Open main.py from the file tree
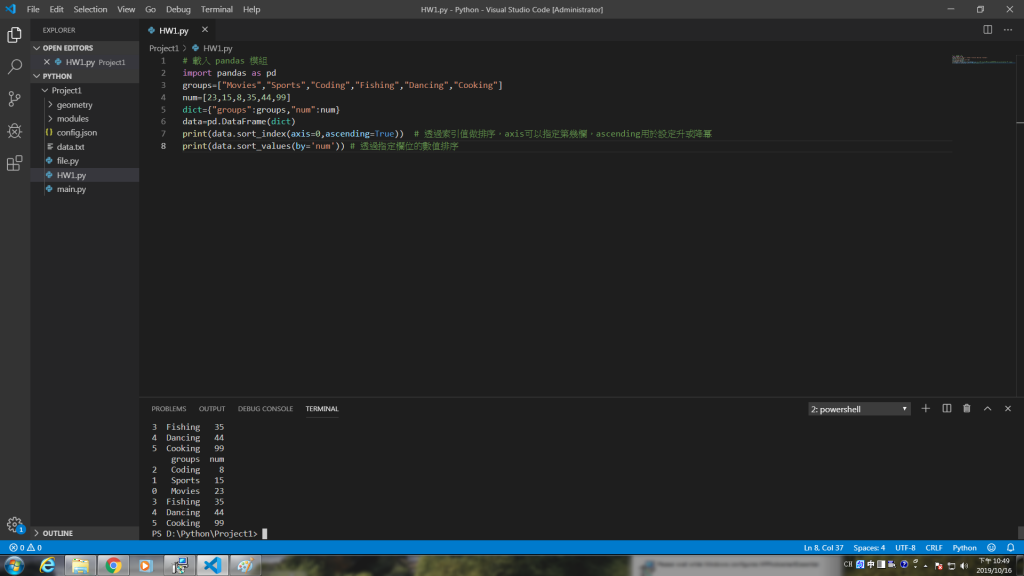Viewport: 1024px width, 576px height. coord(71,189)
